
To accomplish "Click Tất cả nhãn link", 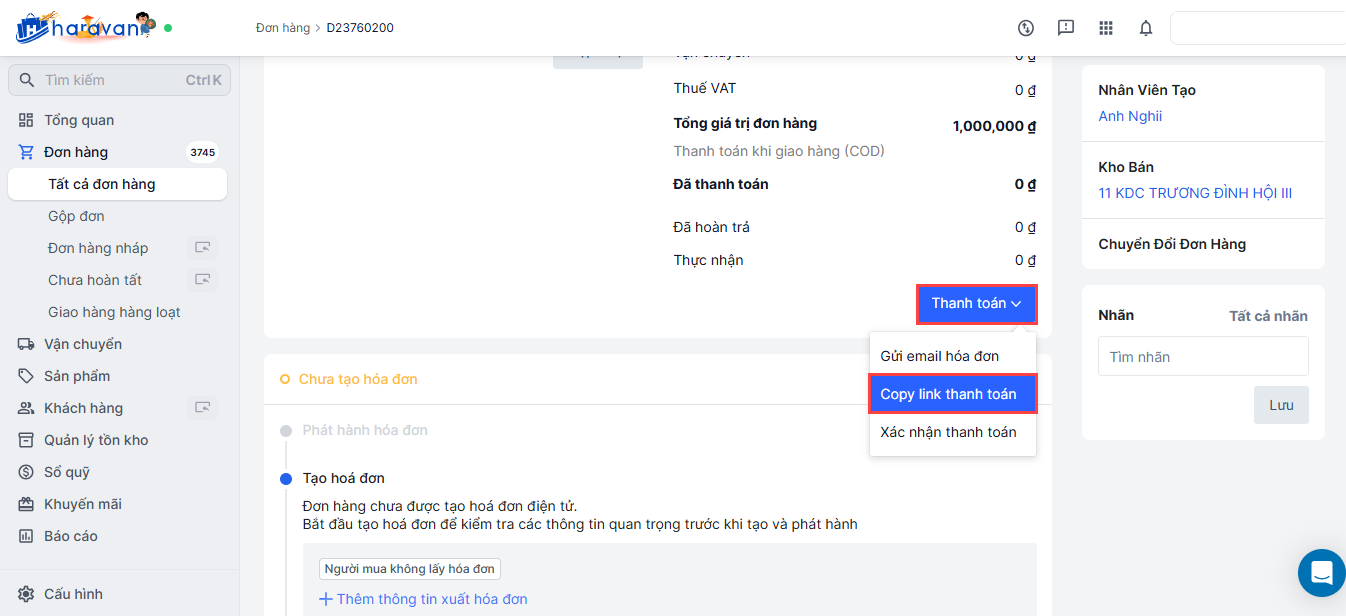I will [x=1268, y=316].
